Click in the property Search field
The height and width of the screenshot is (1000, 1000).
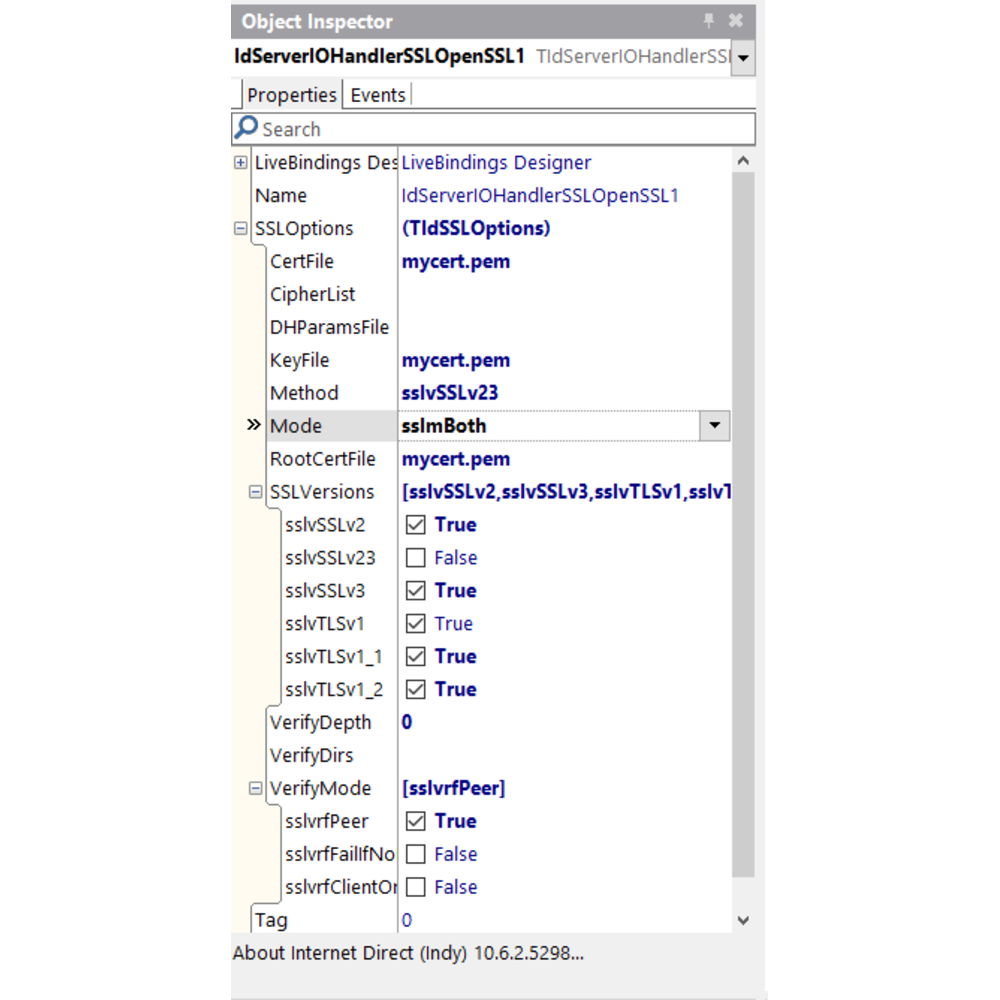(500, 129)
